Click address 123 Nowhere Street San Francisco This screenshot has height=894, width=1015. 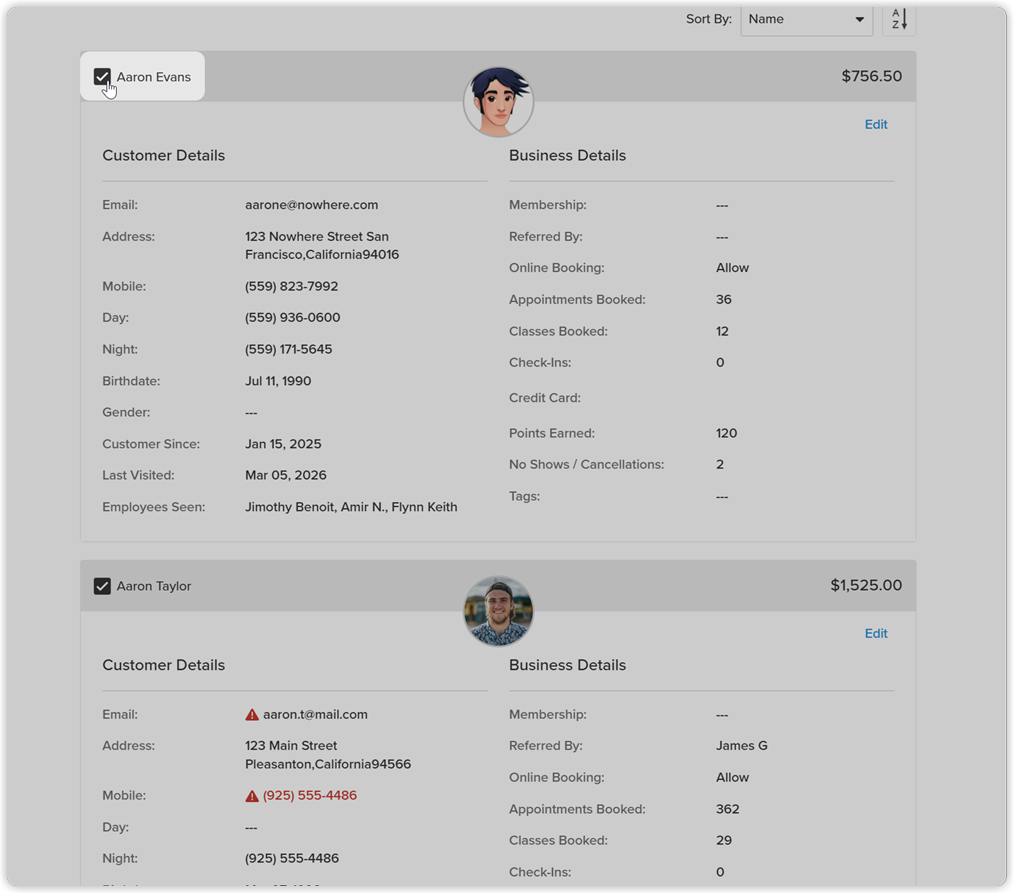[x=322, y=246]
